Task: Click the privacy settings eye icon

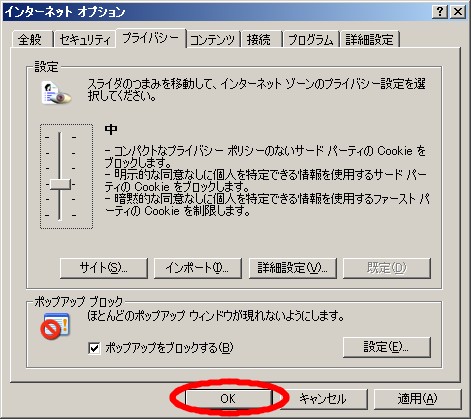Action: [x=56, y=93]
